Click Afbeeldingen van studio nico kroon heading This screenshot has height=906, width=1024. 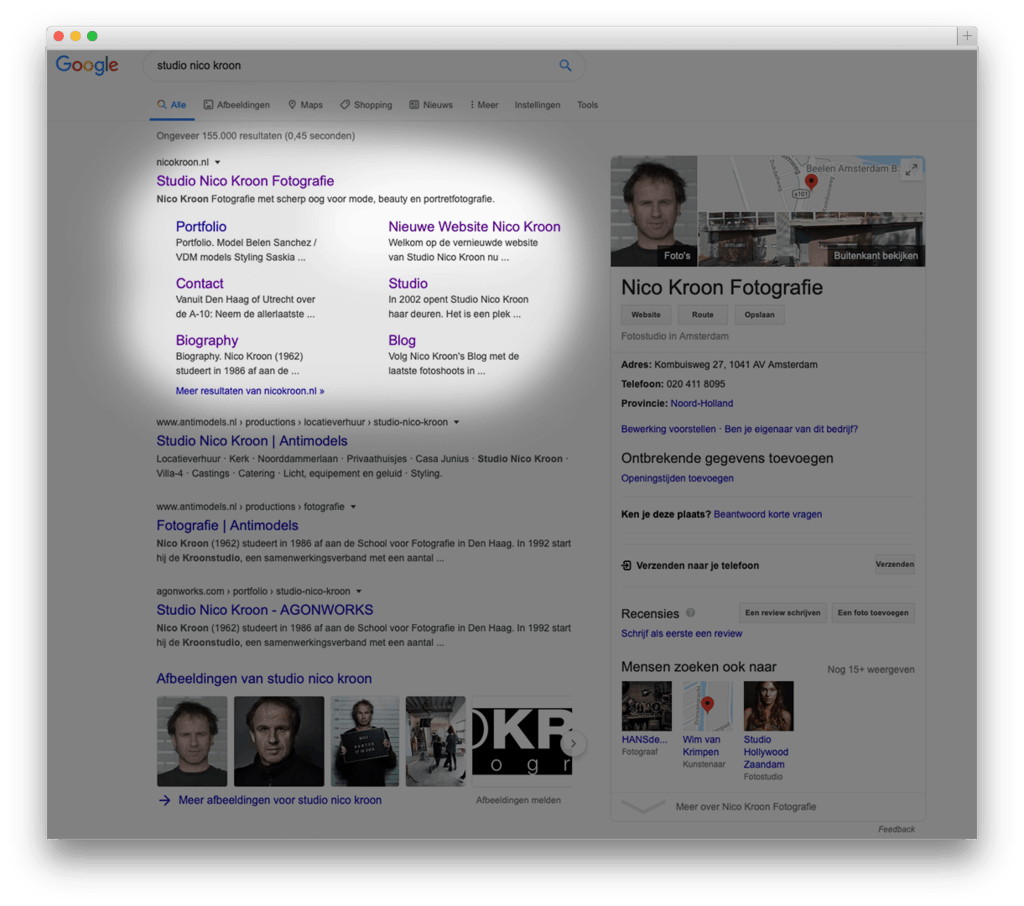pyautogui.click(x=264, y=679)
